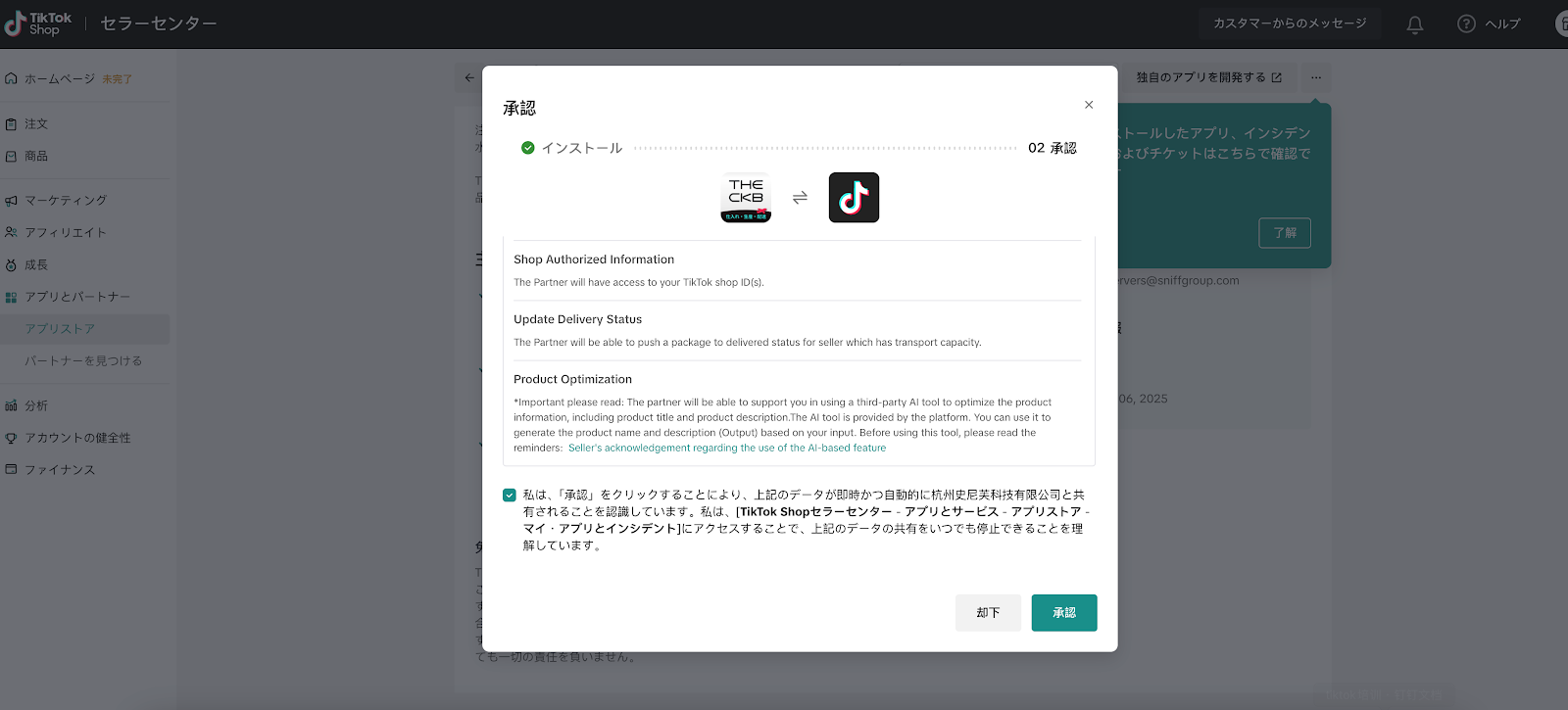Click the analytics chart icon
The height and width of the screenshot is (710, 1568).
tap(11, 405)
